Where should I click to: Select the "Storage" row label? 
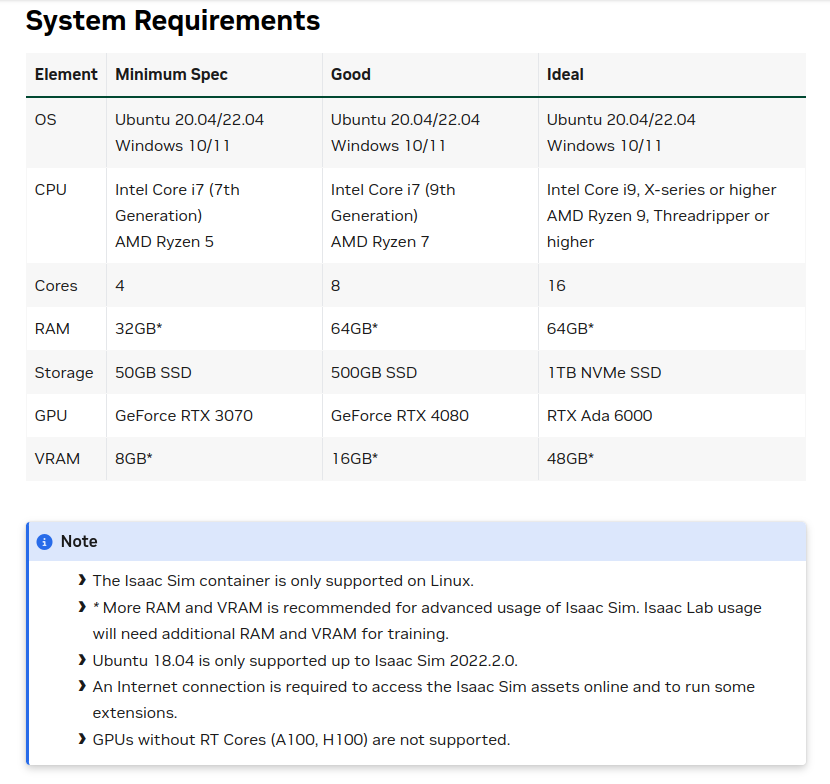pyautogui.click(x=64, y=373)
